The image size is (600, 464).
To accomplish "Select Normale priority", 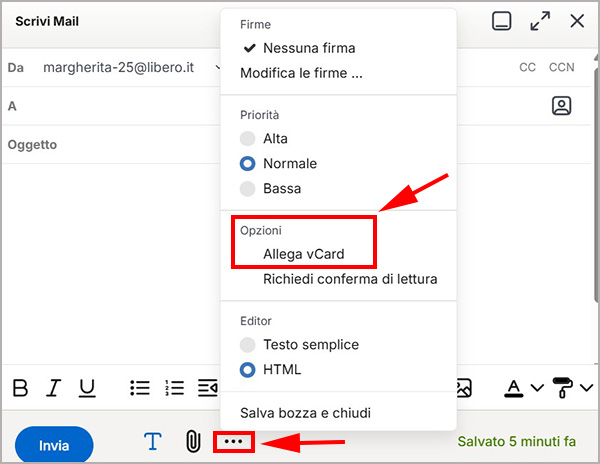I will tap(279, 164).
